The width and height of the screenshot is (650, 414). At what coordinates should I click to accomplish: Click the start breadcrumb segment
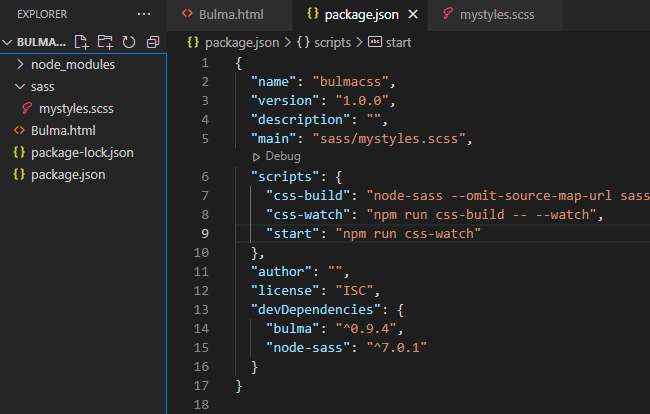390,42
